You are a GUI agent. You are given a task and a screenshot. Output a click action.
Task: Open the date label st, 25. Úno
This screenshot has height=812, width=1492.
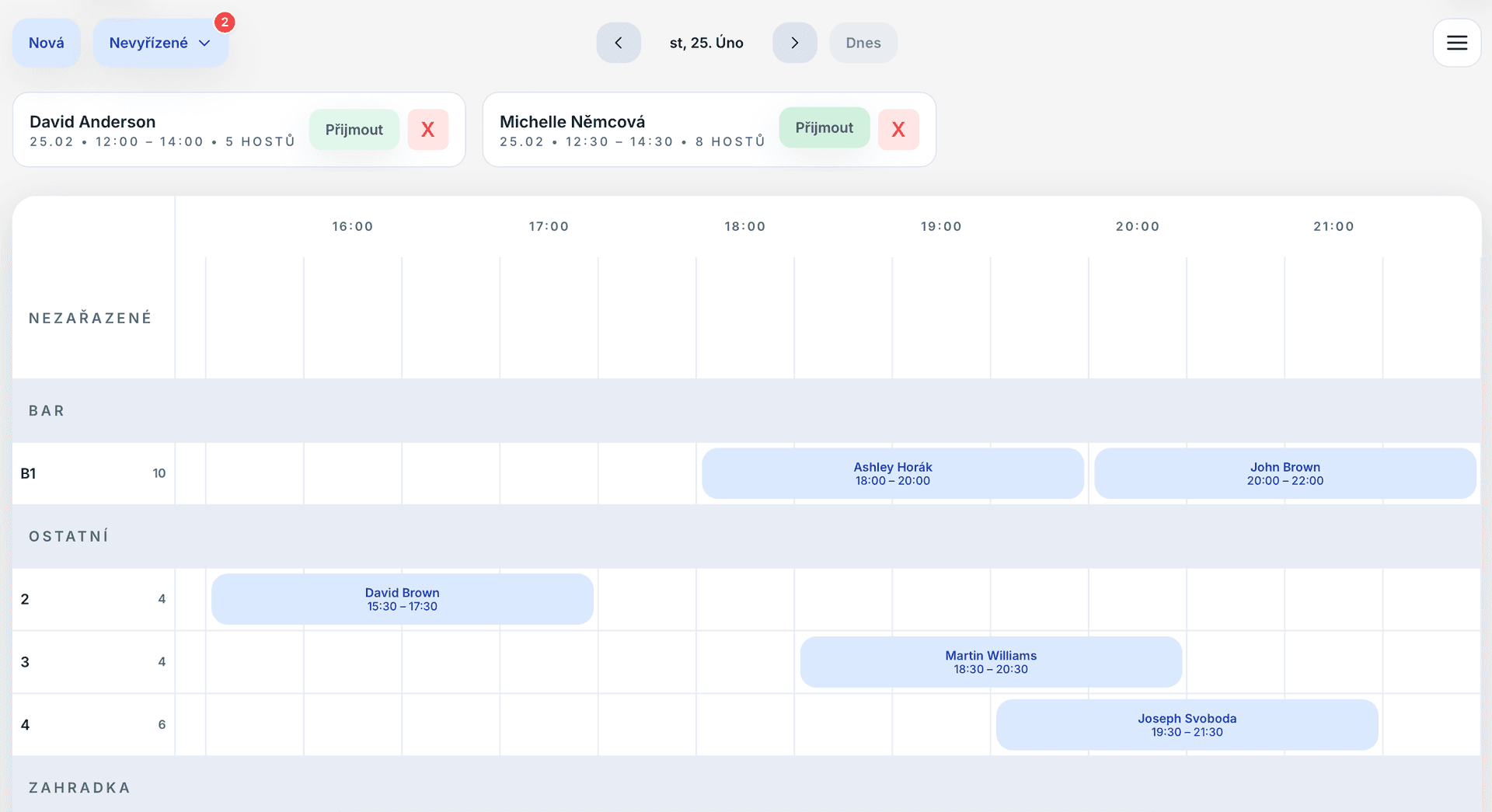pyautogui.click(x=706, y=43)
